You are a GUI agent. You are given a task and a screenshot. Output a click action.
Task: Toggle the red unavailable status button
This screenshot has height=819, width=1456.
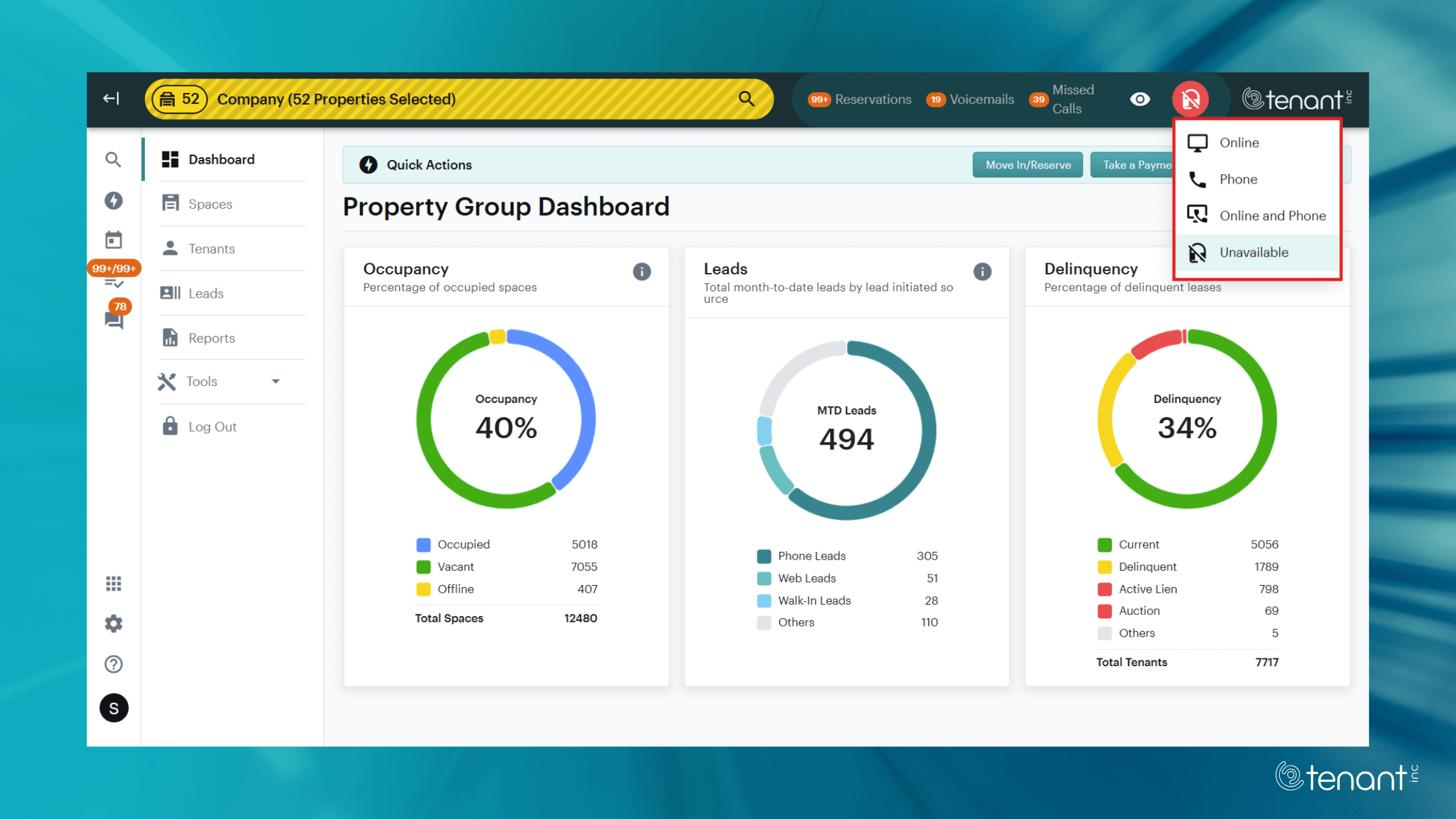pos(1190,99)
